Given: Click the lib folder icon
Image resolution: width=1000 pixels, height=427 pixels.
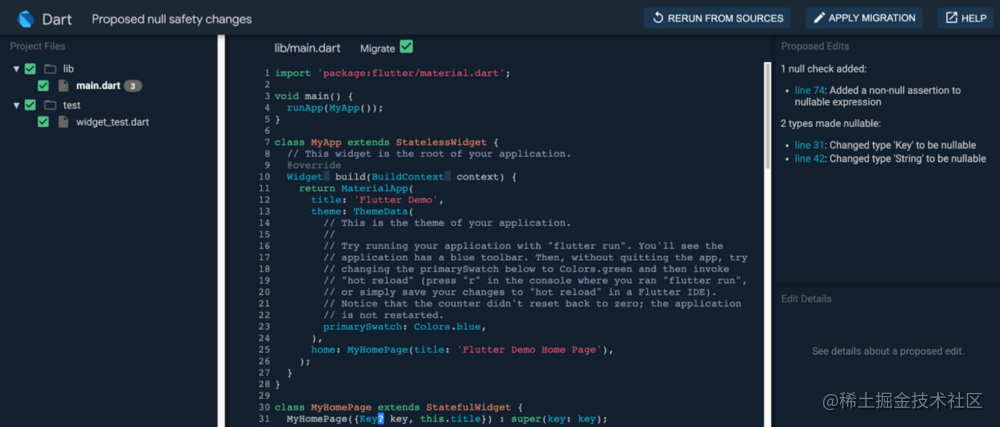Looking at the screenshot, I should point(50,69).
